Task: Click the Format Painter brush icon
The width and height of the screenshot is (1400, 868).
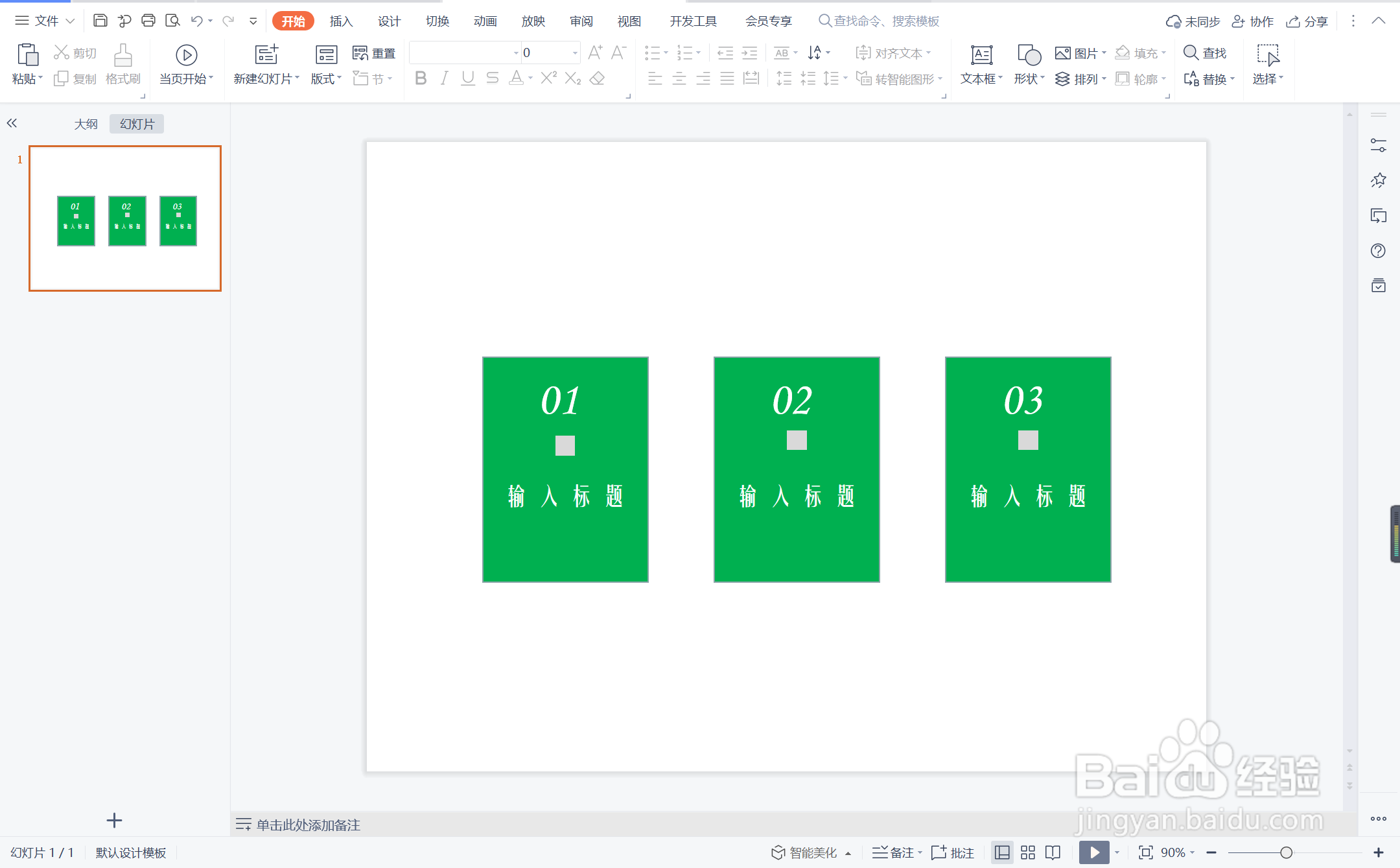Action: click(122, 56)
